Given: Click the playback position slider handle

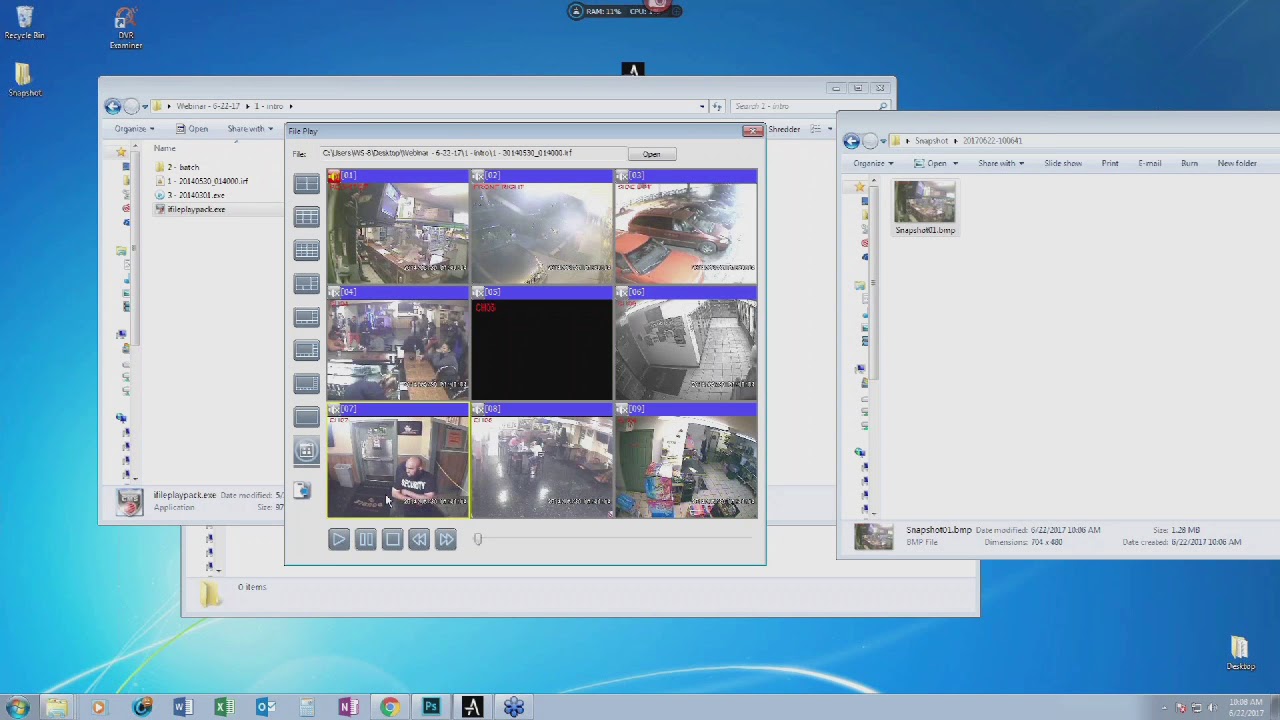Looking at the screenshot, I should [478, 540].
